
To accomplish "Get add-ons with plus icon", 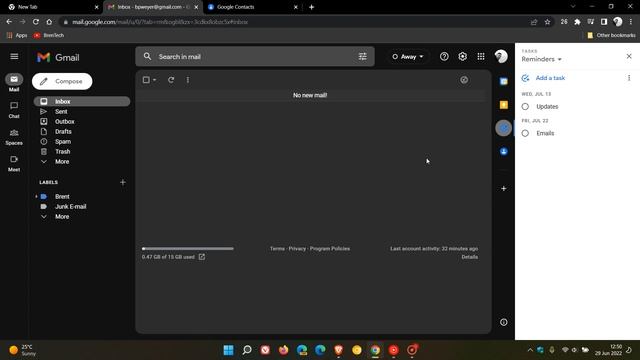I will pyautogui.click(x=504, y=189).
